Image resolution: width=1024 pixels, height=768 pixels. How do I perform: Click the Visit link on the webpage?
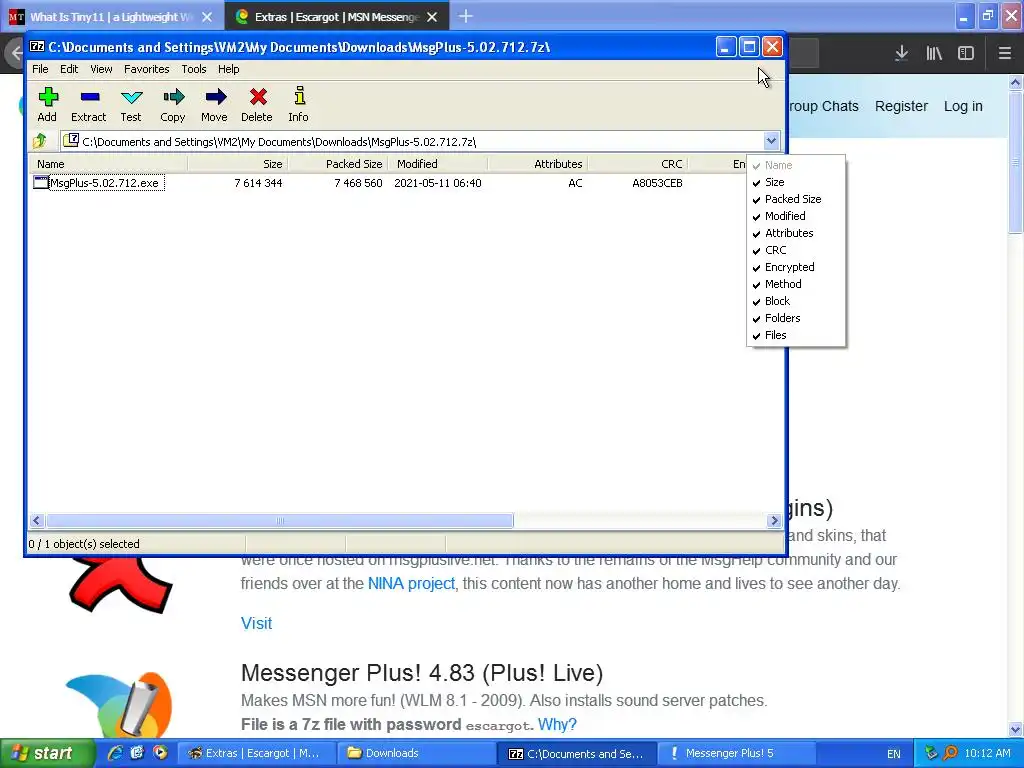(257, 624)
